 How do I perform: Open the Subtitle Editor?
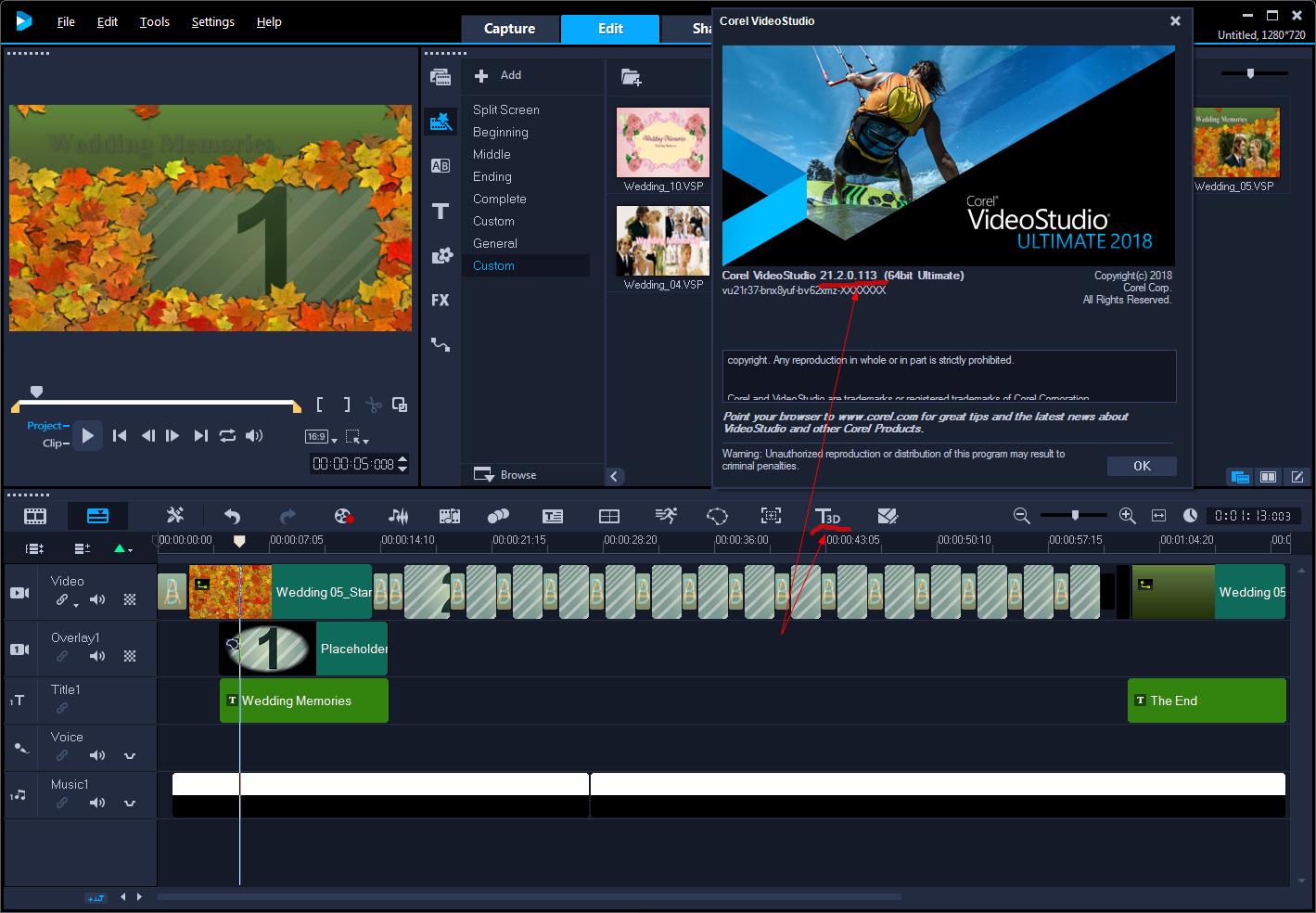(553, 516)
